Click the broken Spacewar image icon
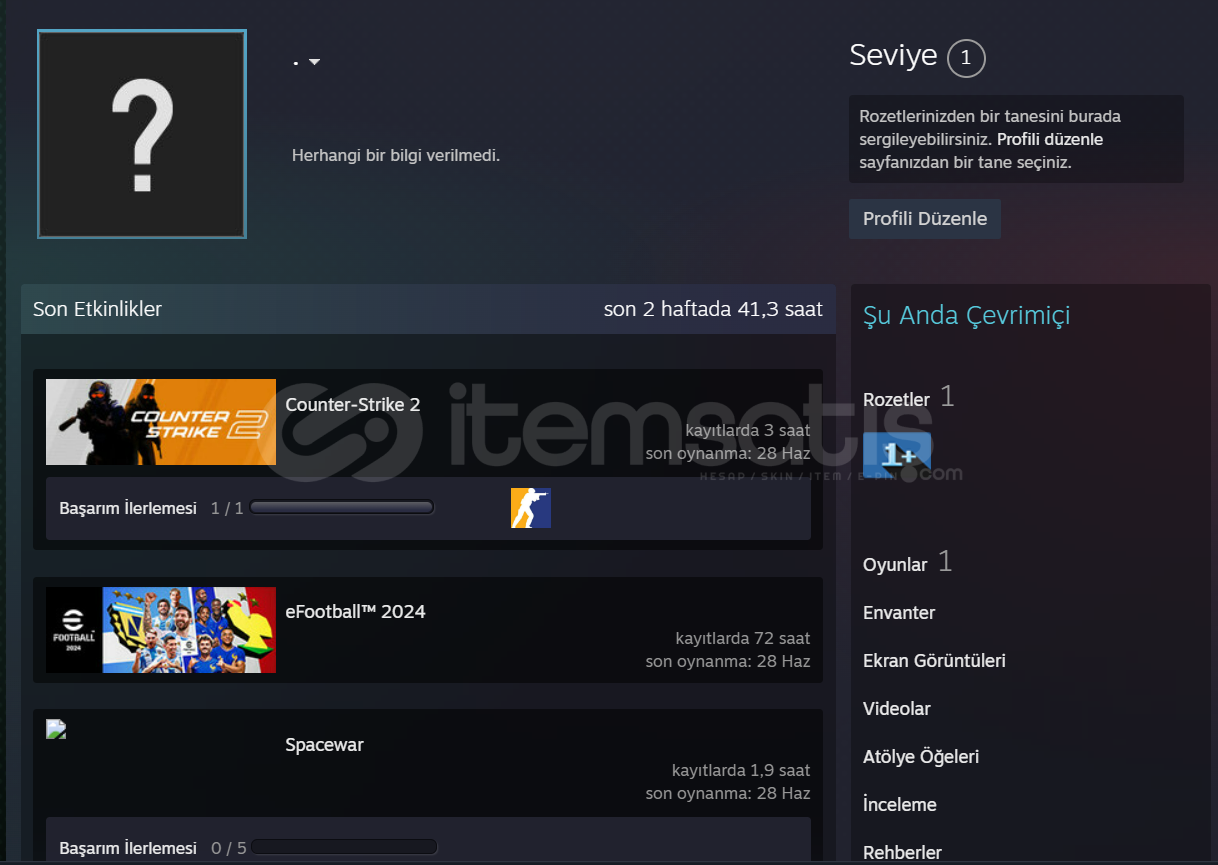The image size is (1218, 865). coord(56,729)
